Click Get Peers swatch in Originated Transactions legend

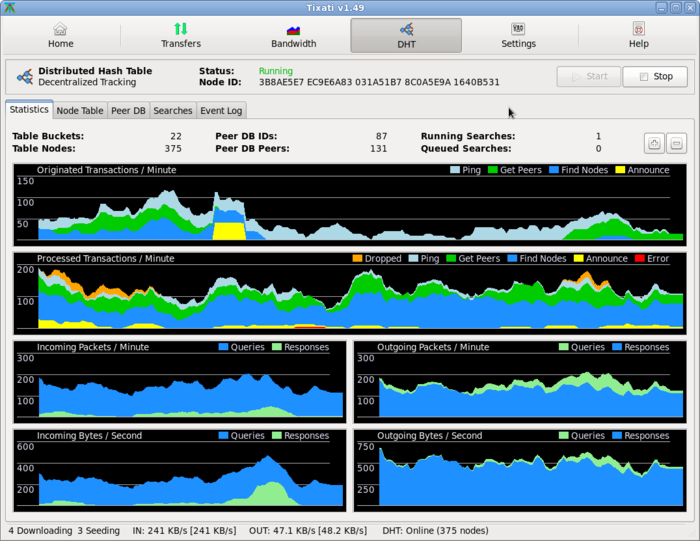pyautogui.click(x=492, y=170)
